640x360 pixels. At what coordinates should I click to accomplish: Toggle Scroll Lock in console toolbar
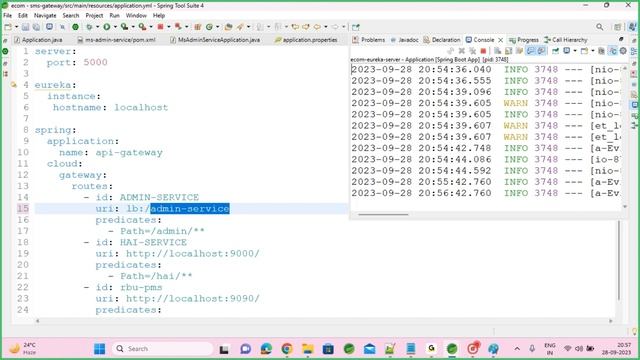pos(508,51)
